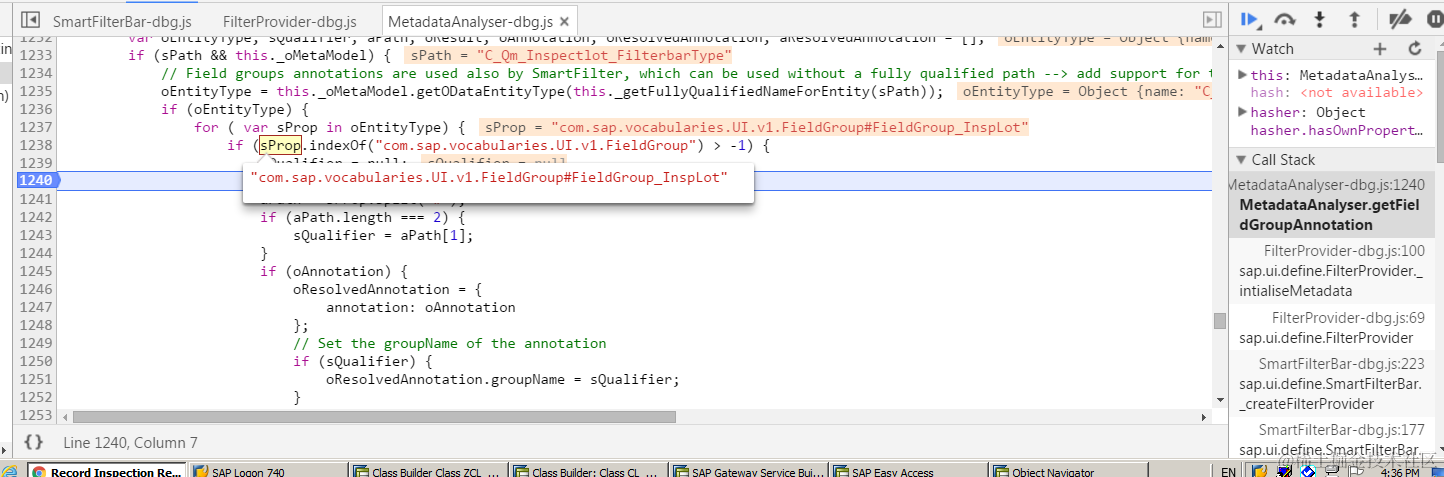Hide the debugger sidebar pane
The height and width of the screenshot is (477, 1444).
click(x=1212, y=20)
